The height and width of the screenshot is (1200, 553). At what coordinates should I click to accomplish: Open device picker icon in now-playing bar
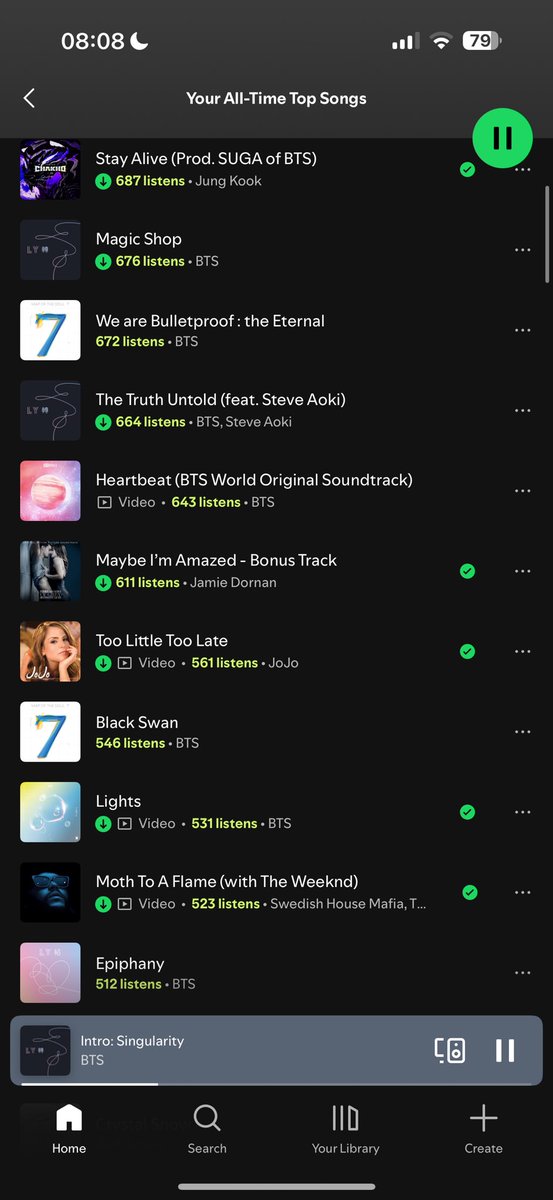[x=449, y=1050]
